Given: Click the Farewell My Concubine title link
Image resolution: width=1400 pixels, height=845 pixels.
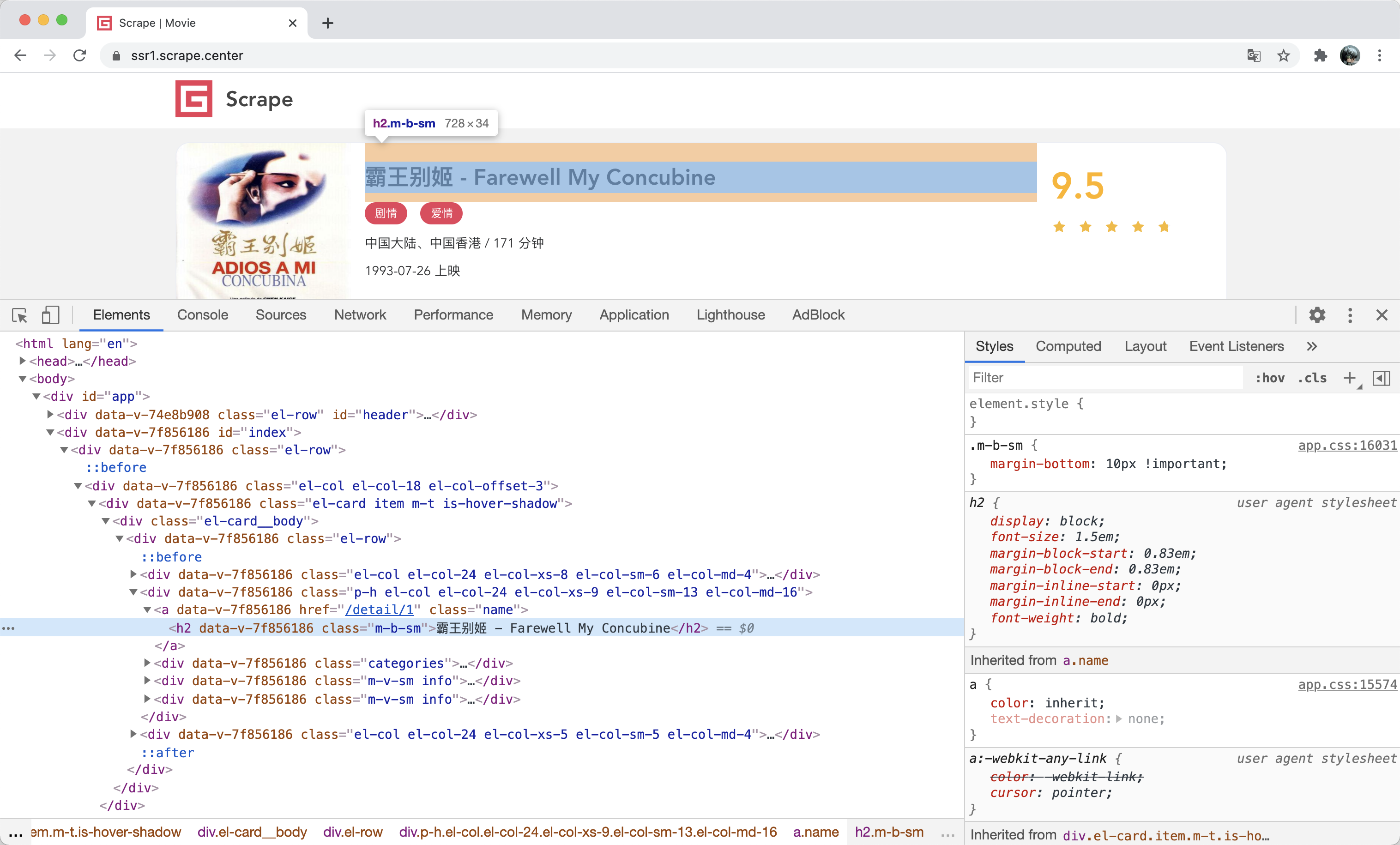Looking at the screenshot, I should coord(540,177).
